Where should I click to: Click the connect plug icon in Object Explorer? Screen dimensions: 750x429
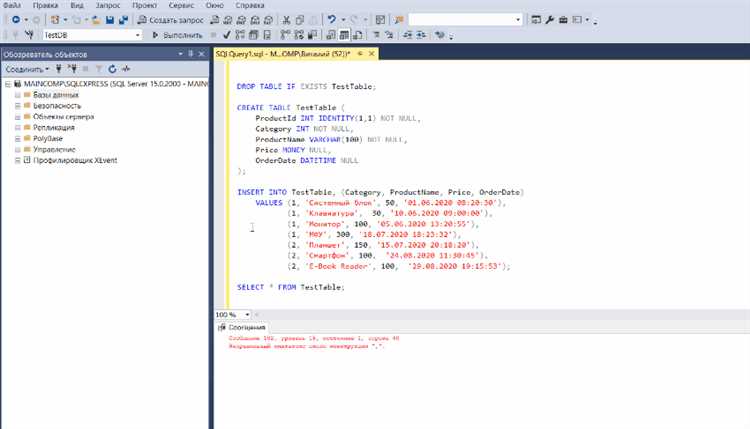59,69
